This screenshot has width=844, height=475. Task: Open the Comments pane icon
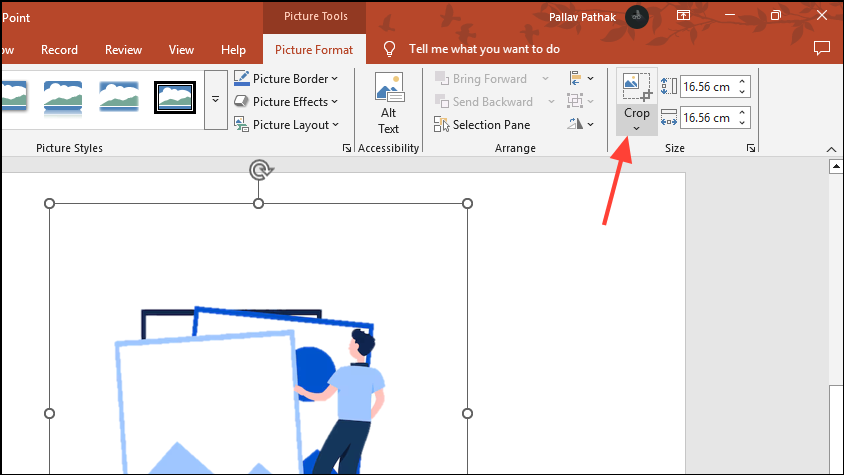point(822,48)
